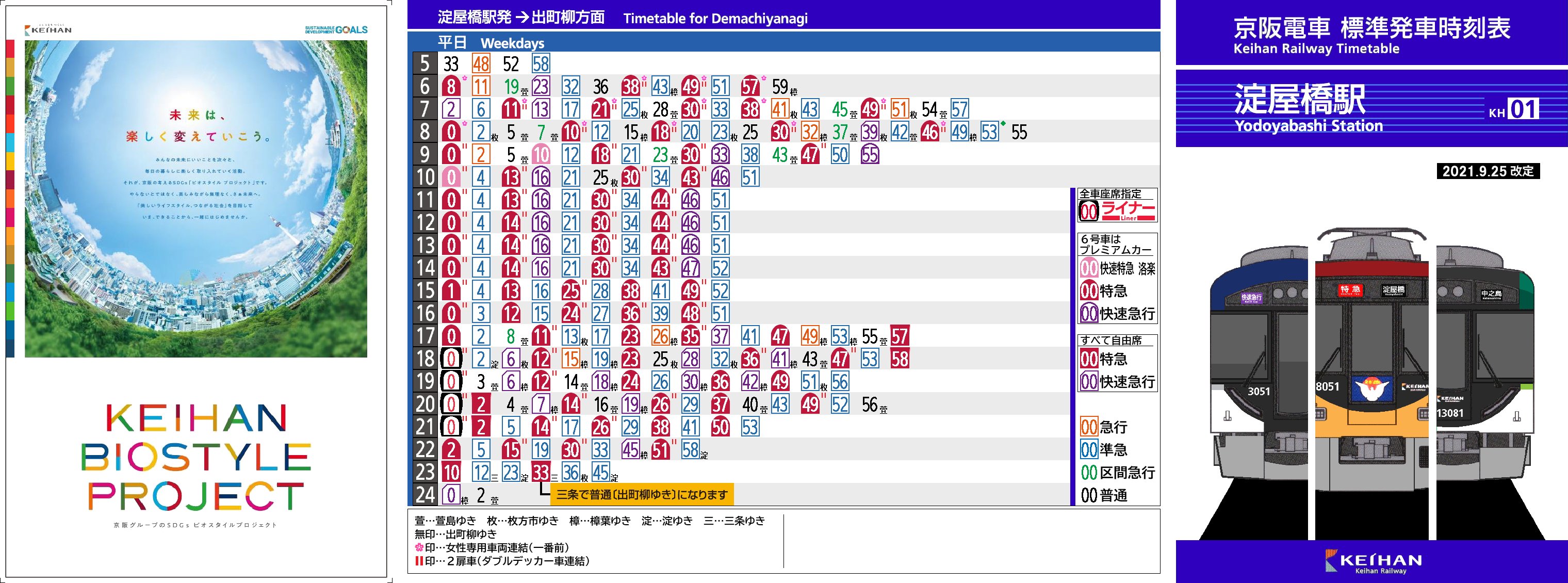
Task: Click the Keihan logo atop the poster
Action: tap(48, 28)
